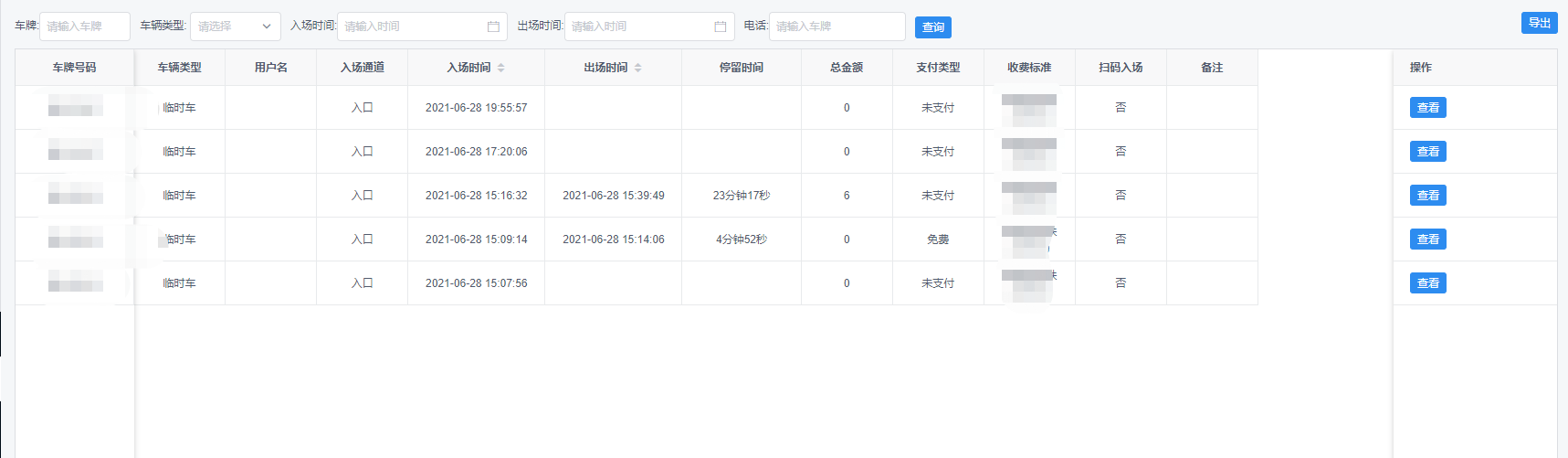The width and height of the screenshot is (1568, 458).
Task: Click payment type 免费 cell
Action: (938, 240)
